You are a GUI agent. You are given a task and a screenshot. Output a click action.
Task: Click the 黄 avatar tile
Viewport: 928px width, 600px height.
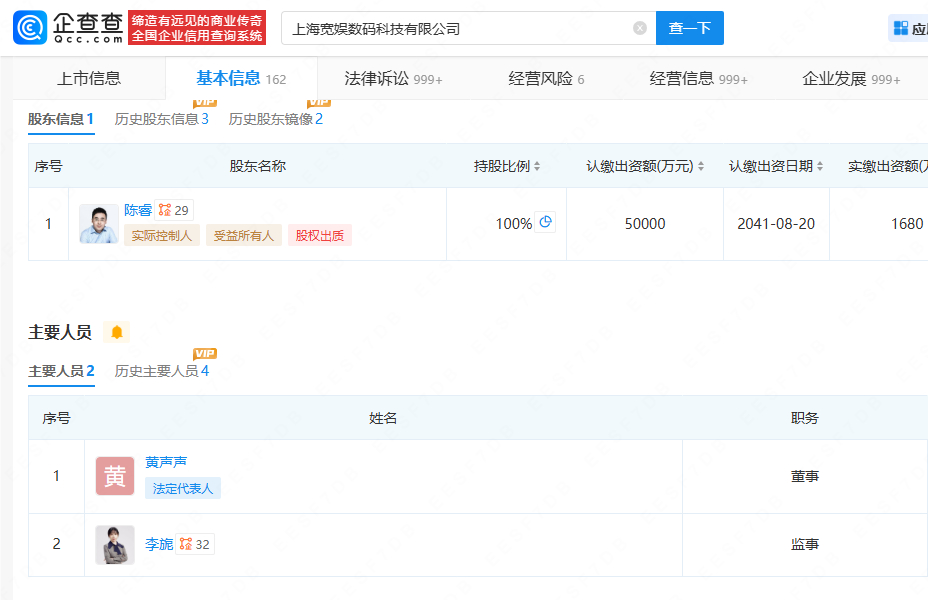pyautogui.click(x=115, y=476)
